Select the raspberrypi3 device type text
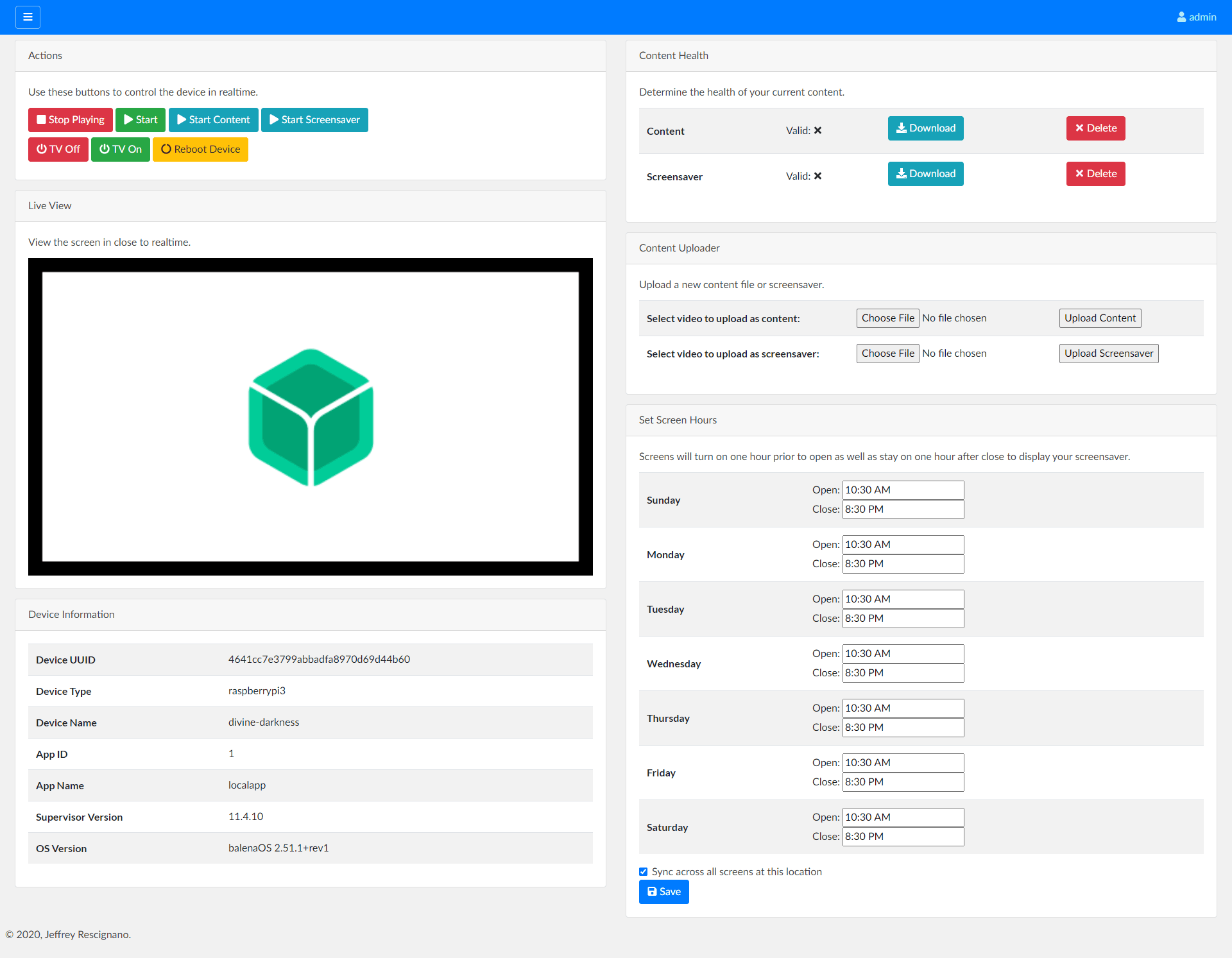The image size is (1232, 958). [x=257, y=691]
